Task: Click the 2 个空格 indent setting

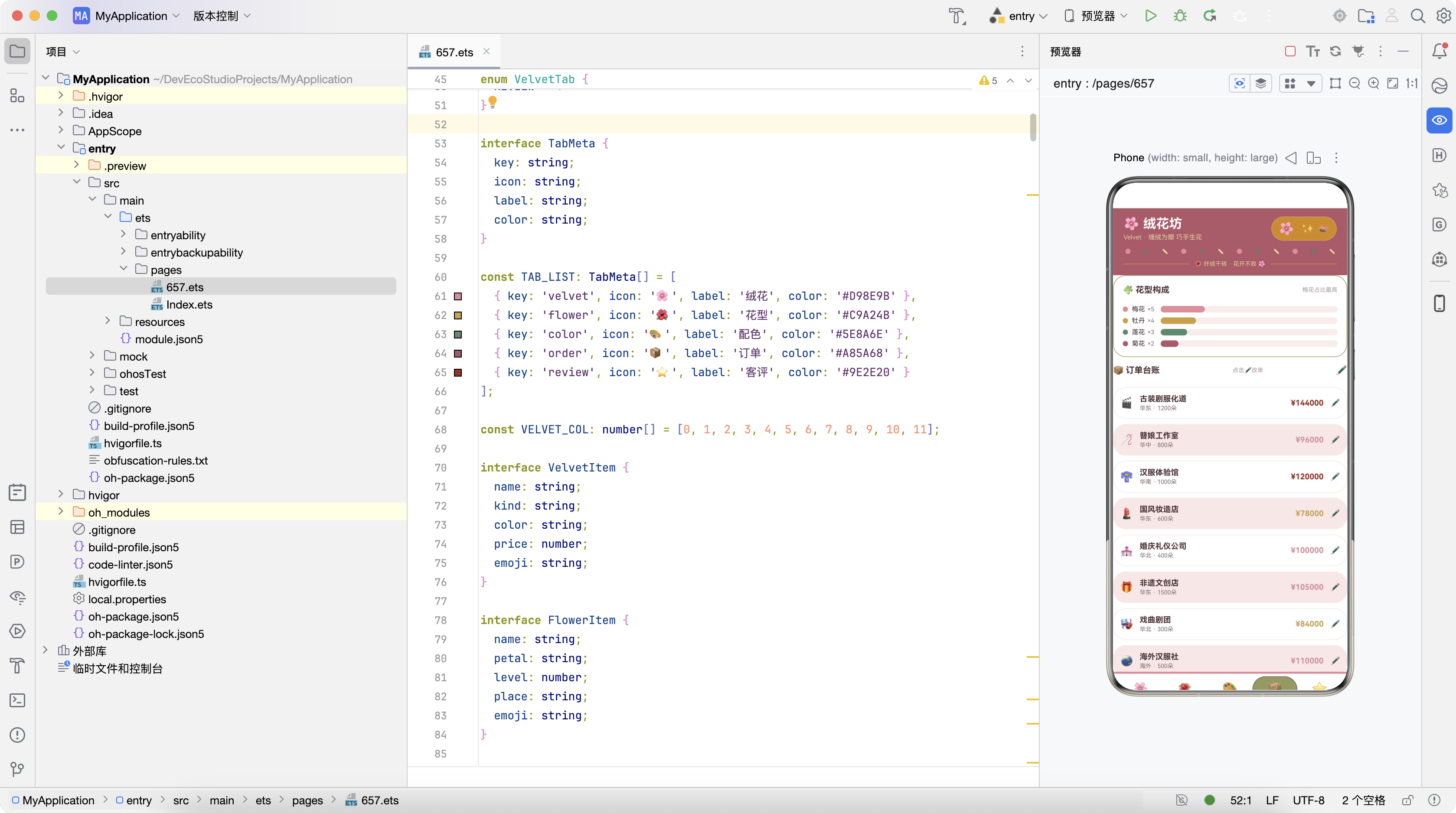Action: [x=1363, y=800]
